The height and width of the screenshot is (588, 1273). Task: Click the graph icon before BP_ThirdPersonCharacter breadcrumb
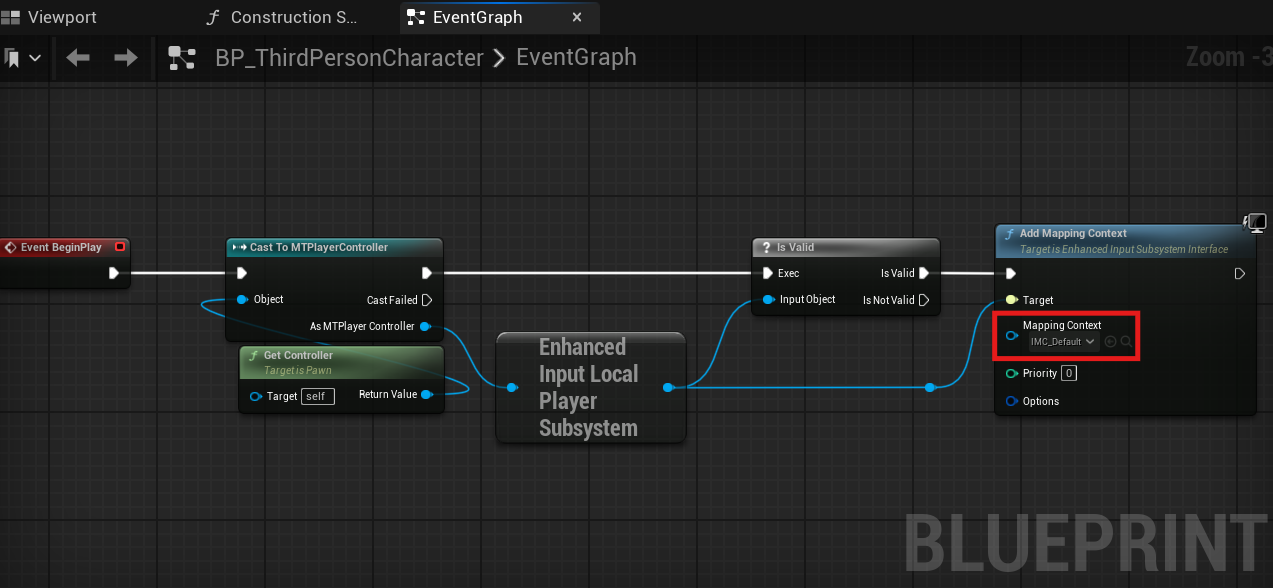point(182,58)
